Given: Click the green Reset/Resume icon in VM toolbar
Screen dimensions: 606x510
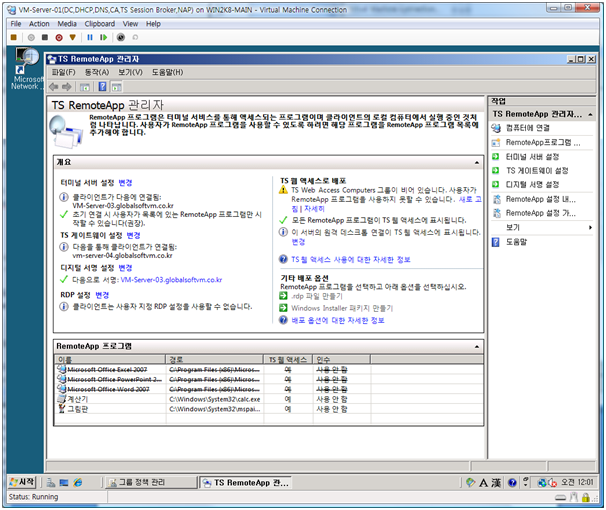Looking at the screenshot, I should [x=103, y=37].
